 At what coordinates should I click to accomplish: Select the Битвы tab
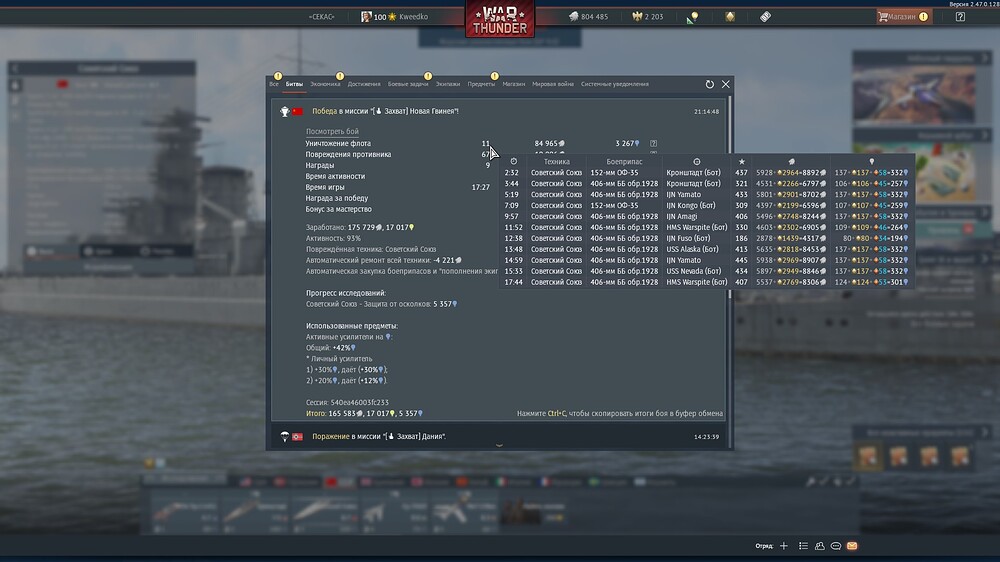(294, 84)
